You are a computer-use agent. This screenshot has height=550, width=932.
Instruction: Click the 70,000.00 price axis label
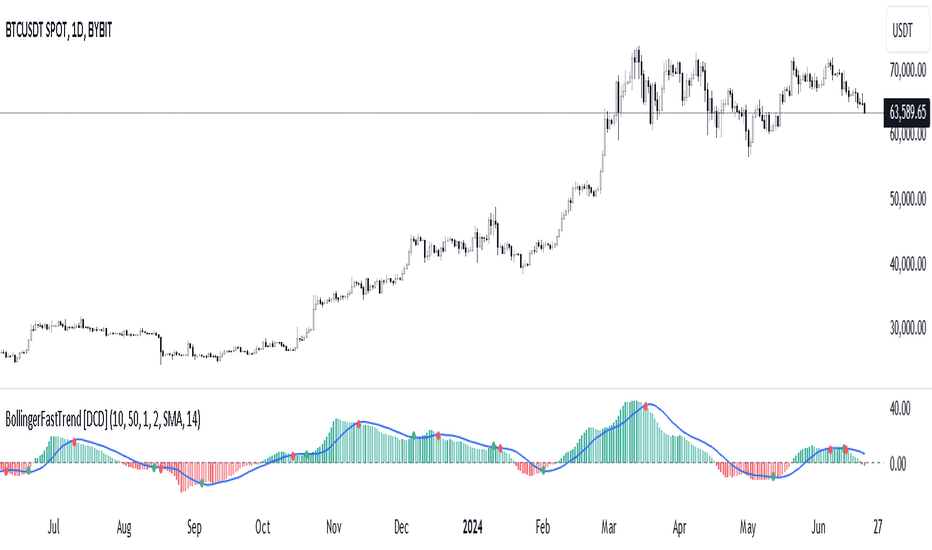(908, 70)
